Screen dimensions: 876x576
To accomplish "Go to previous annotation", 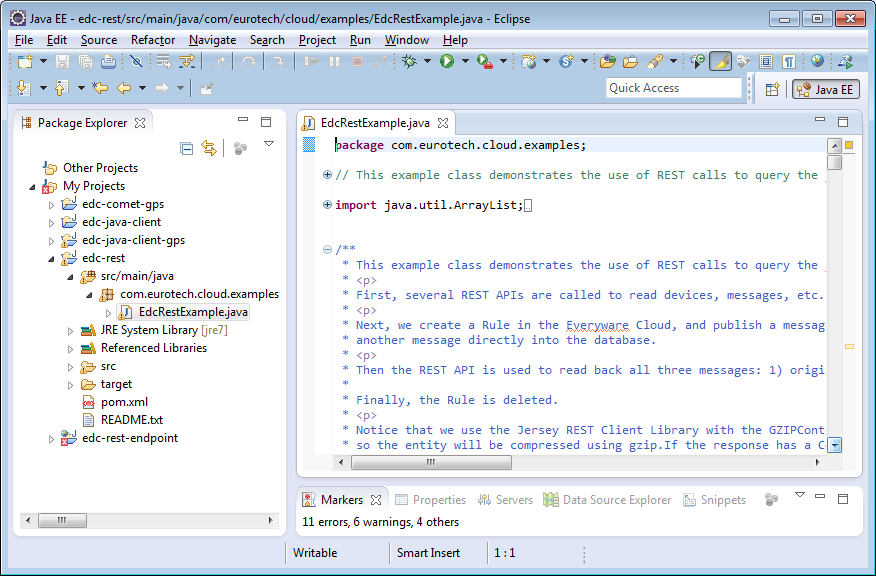I will 61,90.
